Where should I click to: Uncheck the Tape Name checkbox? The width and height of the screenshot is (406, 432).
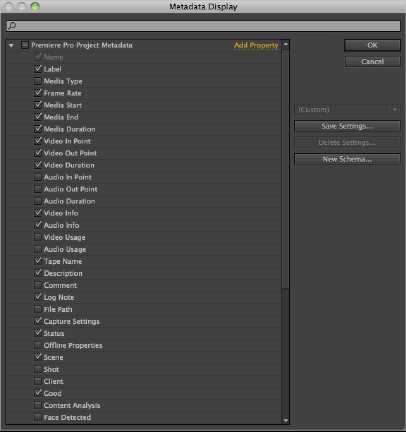[38, 261]
